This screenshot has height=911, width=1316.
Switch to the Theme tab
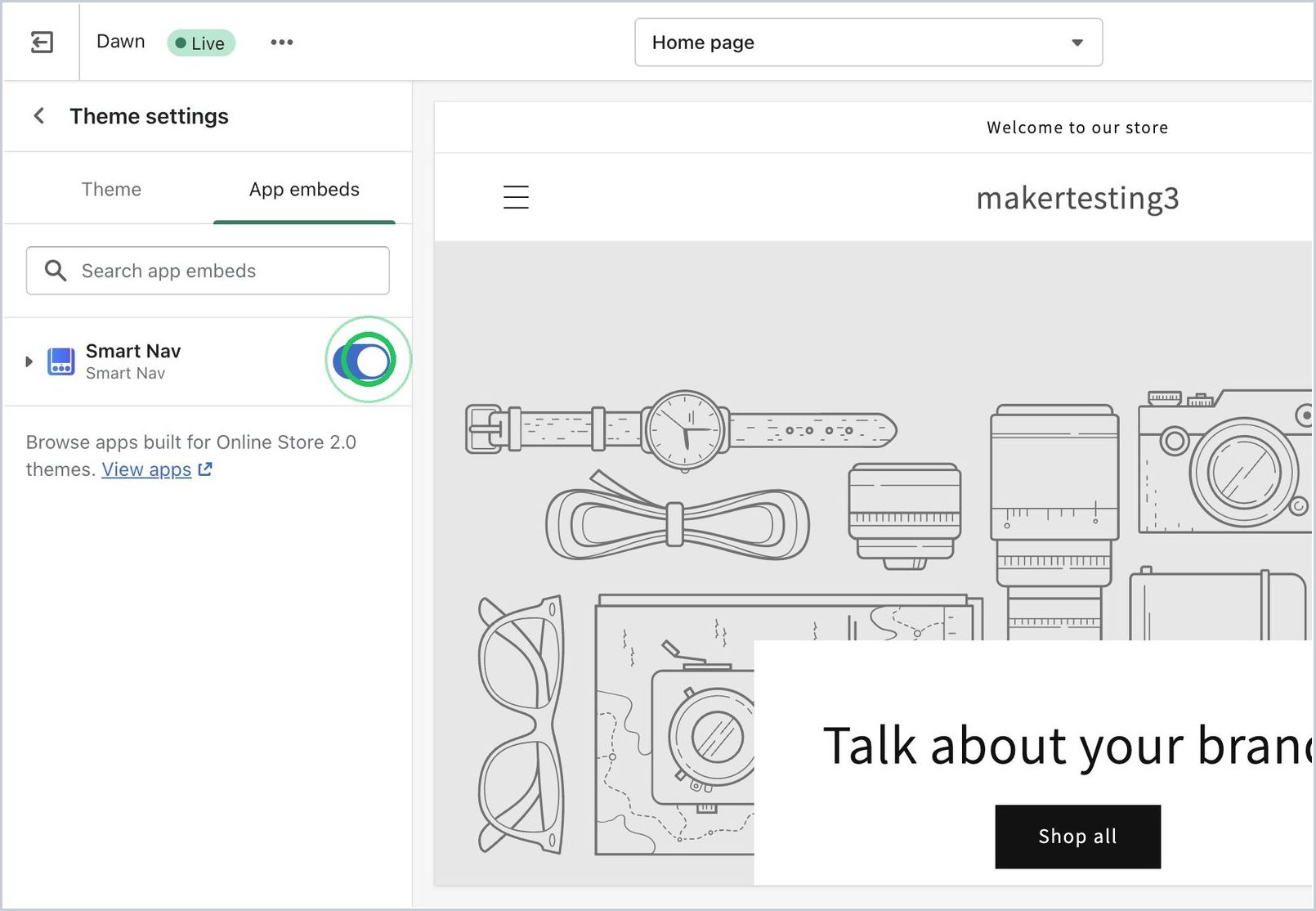111,189
